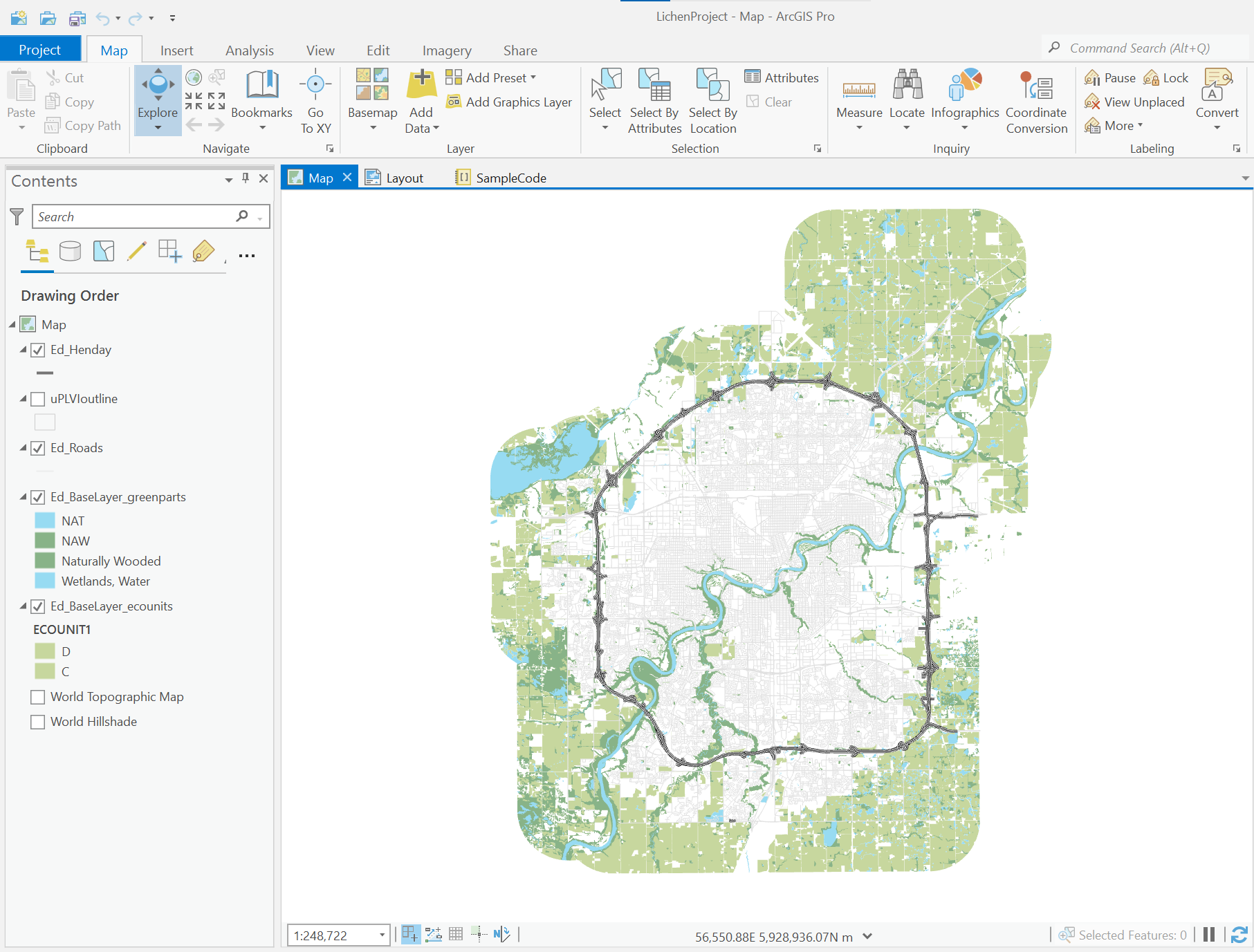Click the Filter icon in Contents

point(17,216)
